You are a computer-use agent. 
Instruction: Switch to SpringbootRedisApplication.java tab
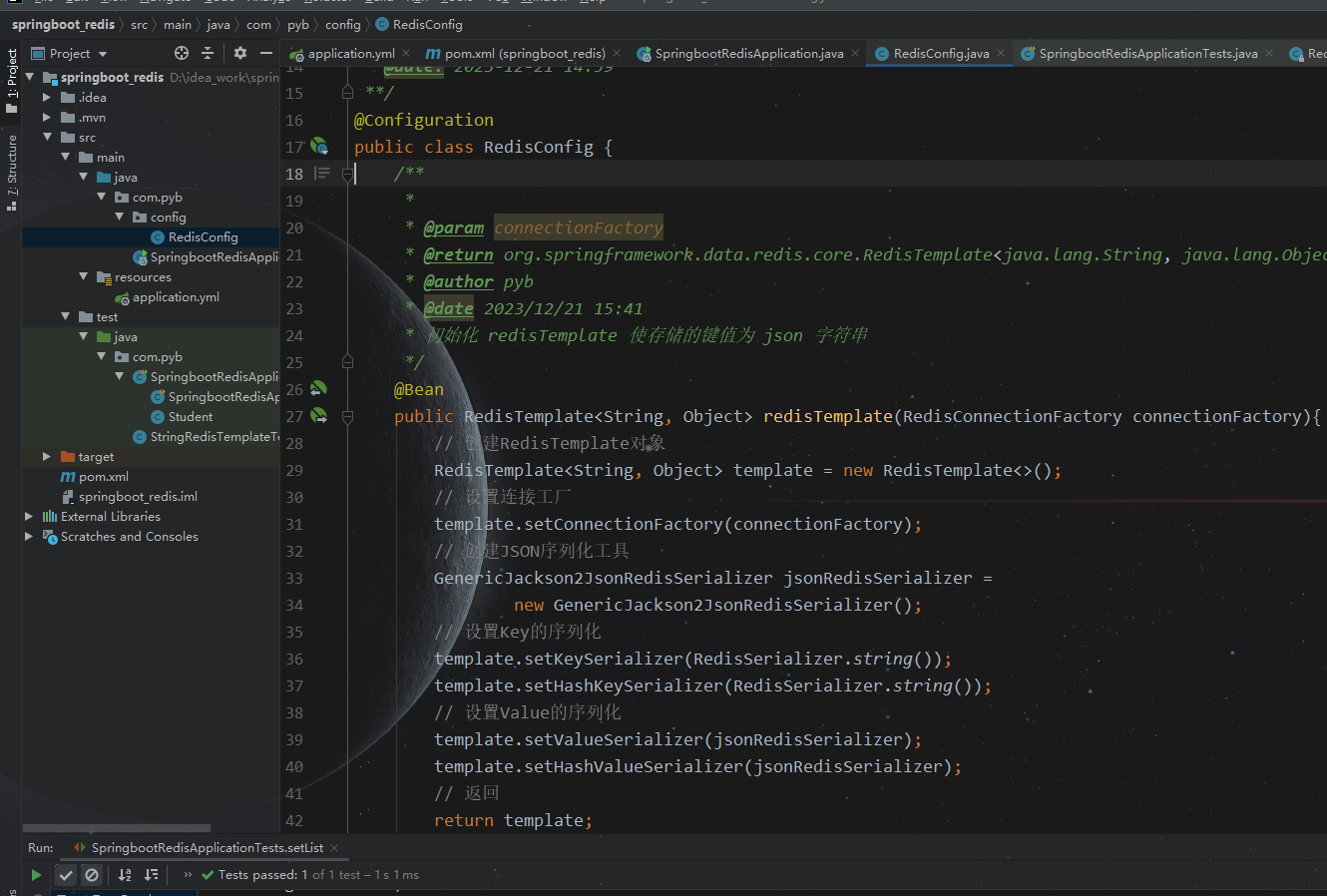pos(748,54)
